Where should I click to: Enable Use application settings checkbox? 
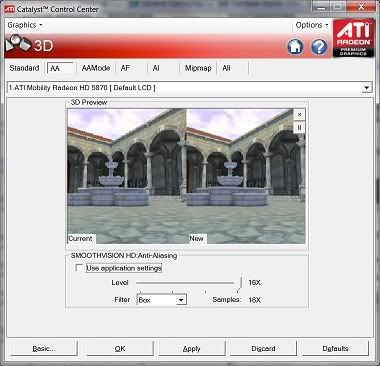coord(79,268)
